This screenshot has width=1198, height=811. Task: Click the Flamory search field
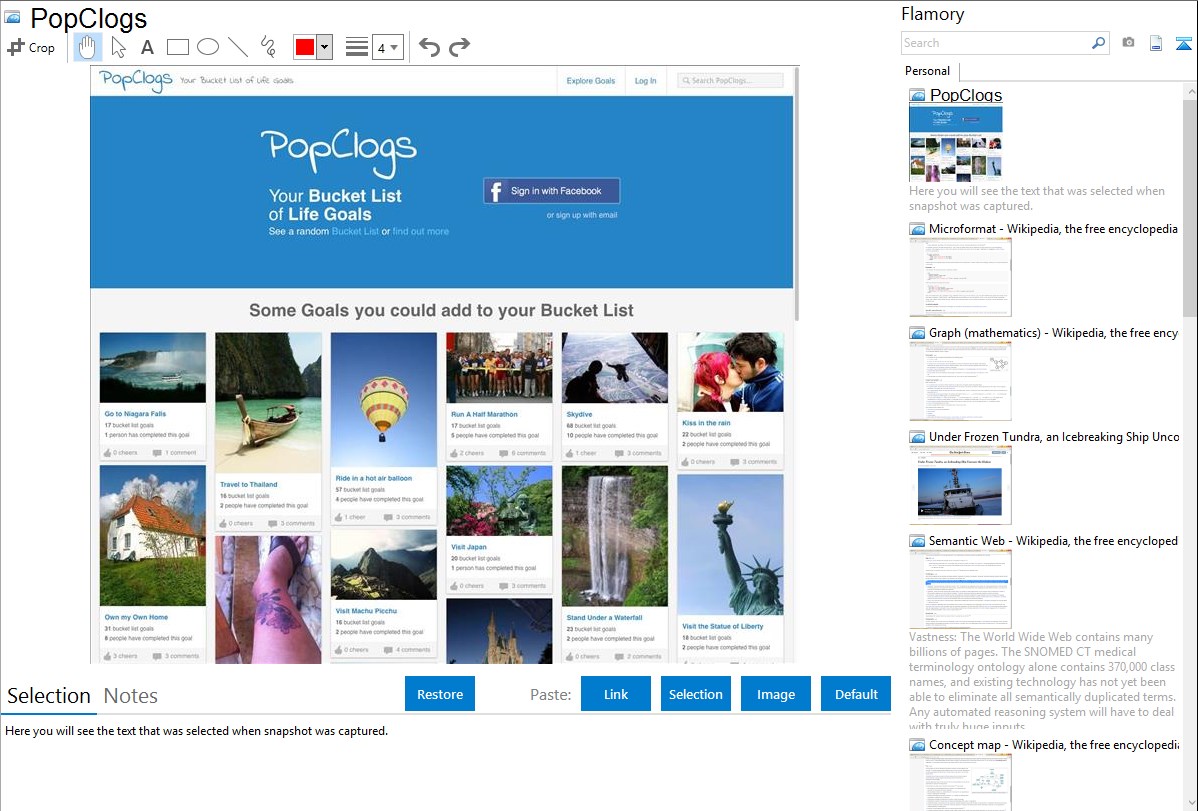click(996, 43)
